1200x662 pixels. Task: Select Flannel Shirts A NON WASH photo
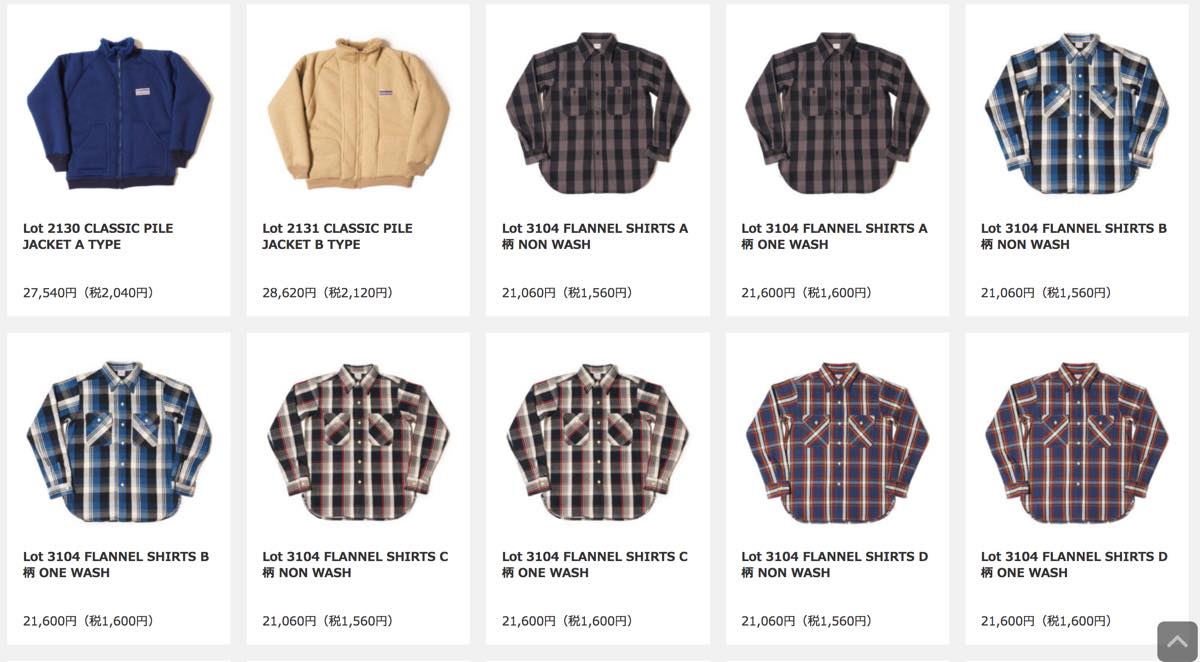pyautogui.click(x=598, y=114)
